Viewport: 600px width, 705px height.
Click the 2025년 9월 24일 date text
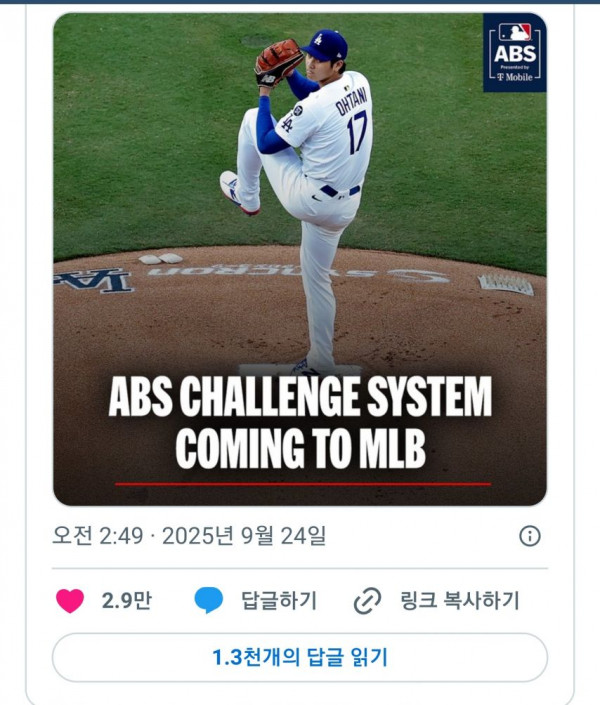[244, 536]
